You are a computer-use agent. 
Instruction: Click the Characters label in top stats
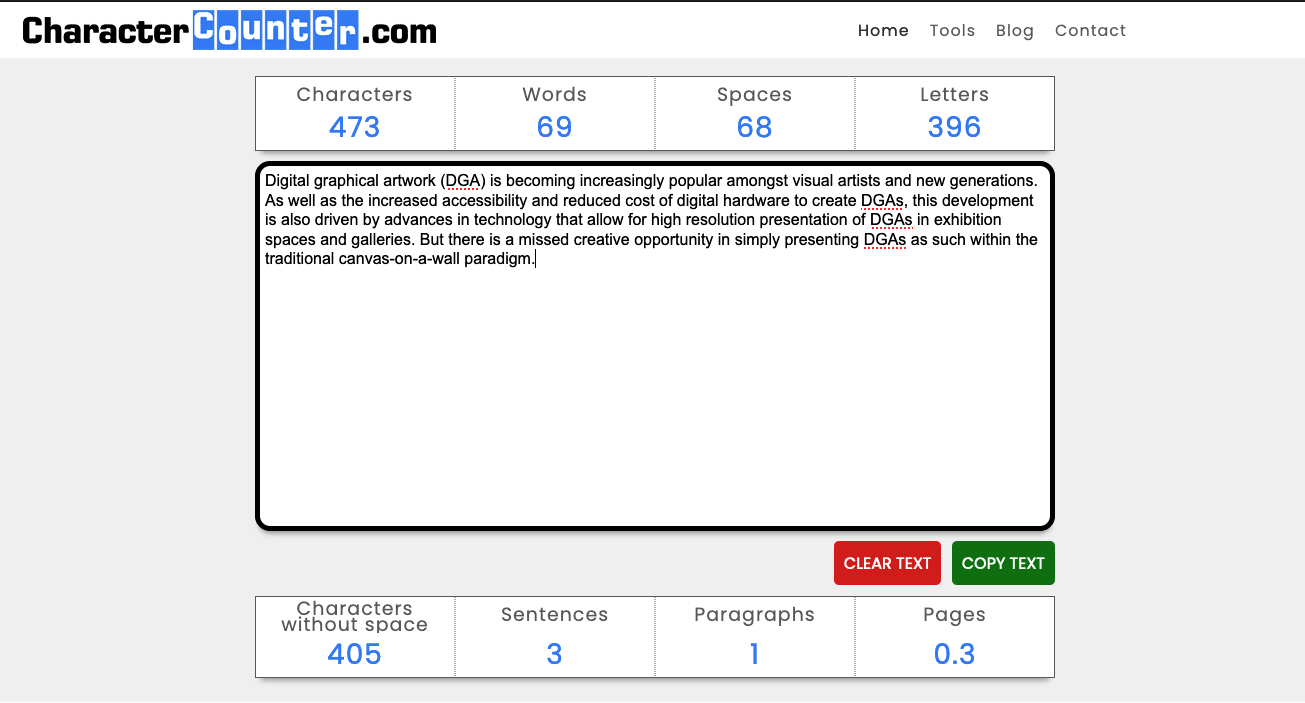pyautogui.click(x=354, y=94)
